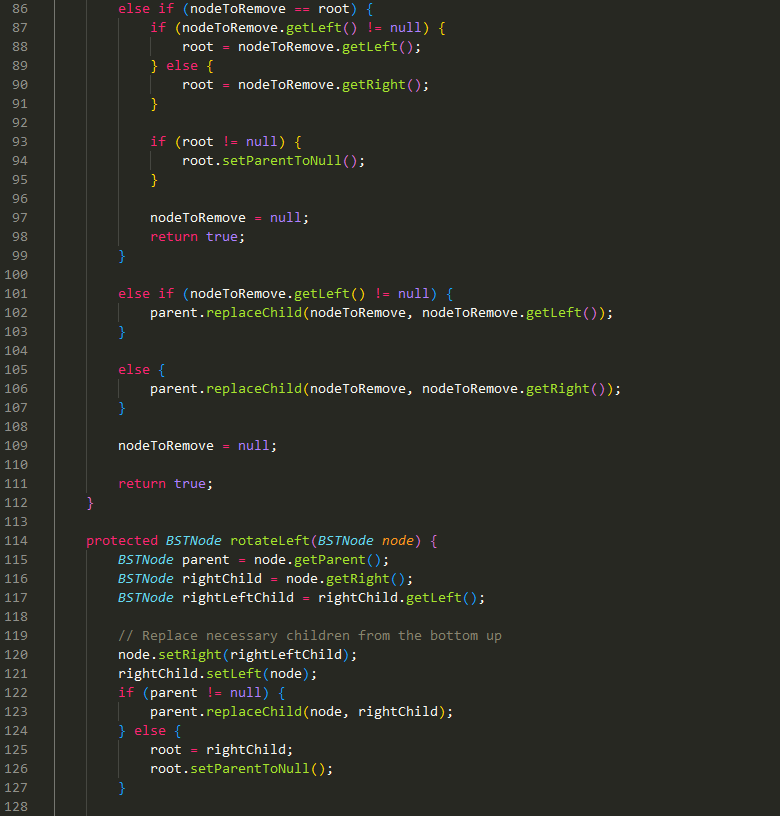Click "setRight" call on line 120

click(x=190, y=655)
